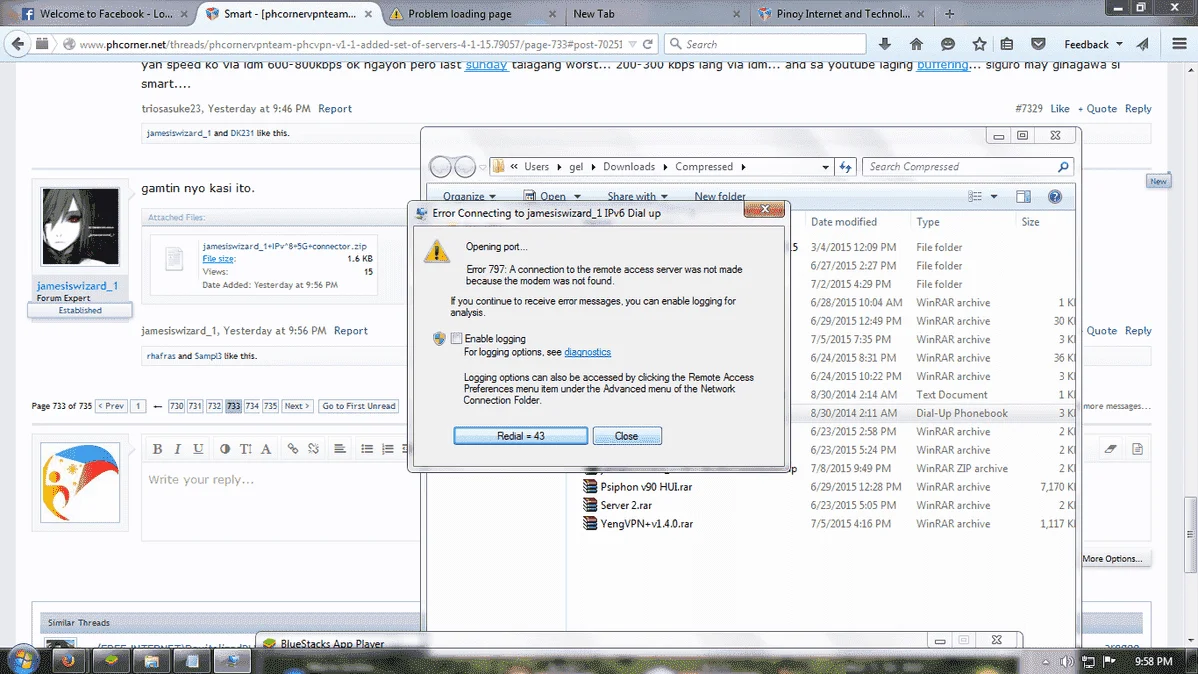This screenshot has width=1198, height=674.
Task: Open bookmarks list icon in browser toolbar
Action: point(1007,44)
